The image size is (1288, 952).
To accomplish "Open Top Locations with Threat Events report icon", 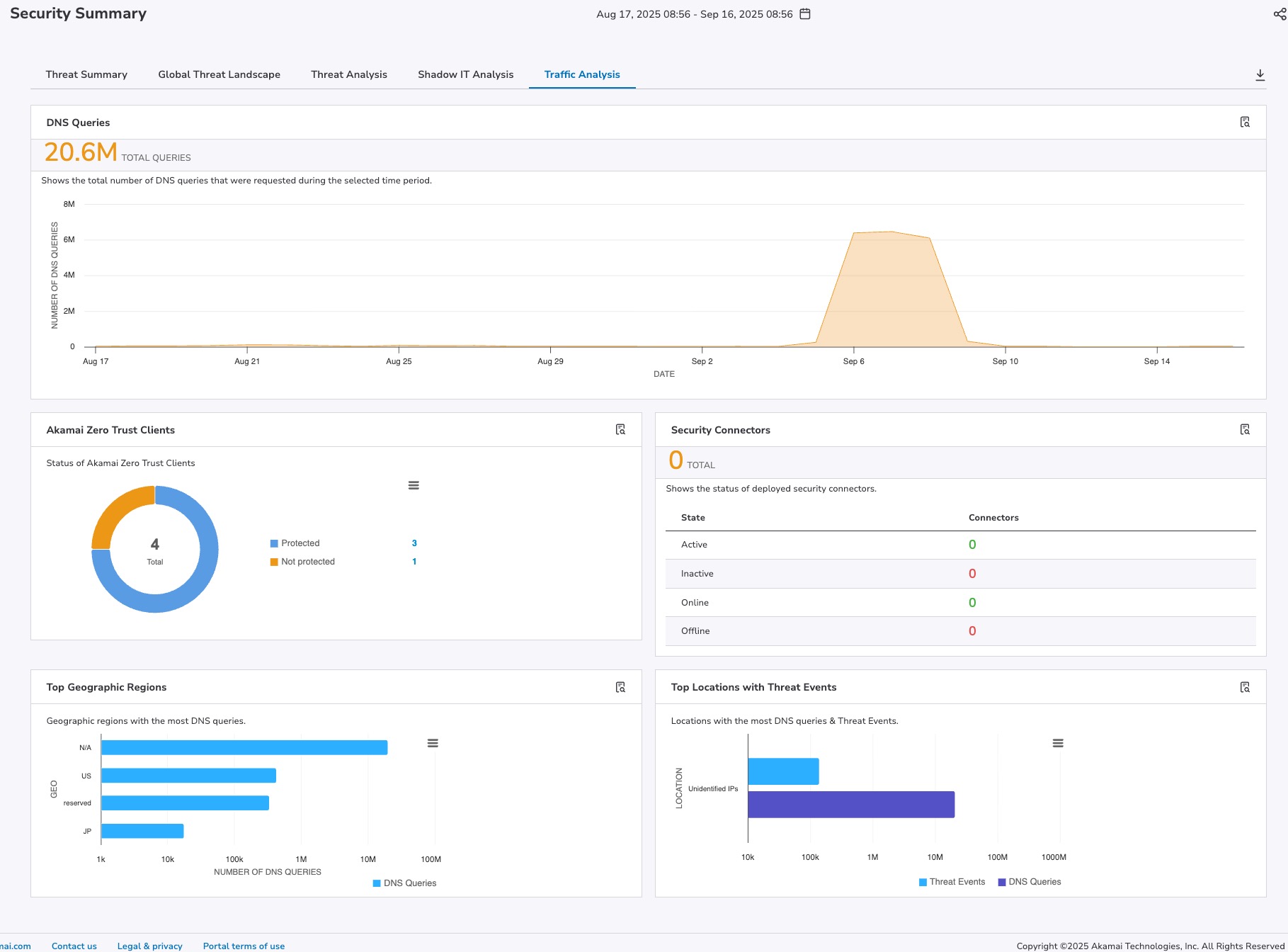I will 1245,687.
